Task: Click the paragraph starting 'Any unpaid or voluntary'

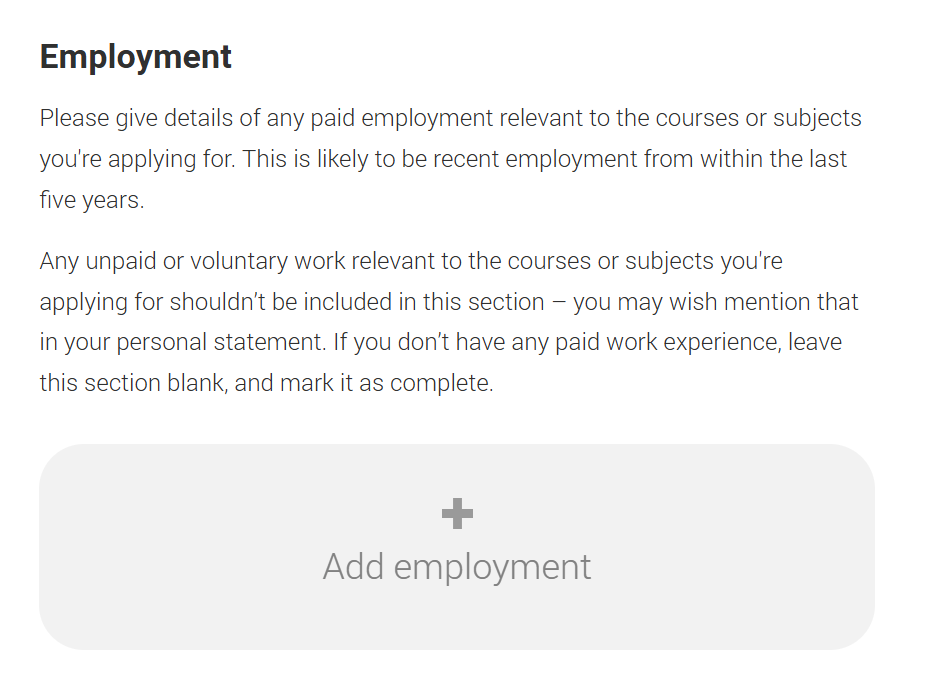Action: [450, 322]
